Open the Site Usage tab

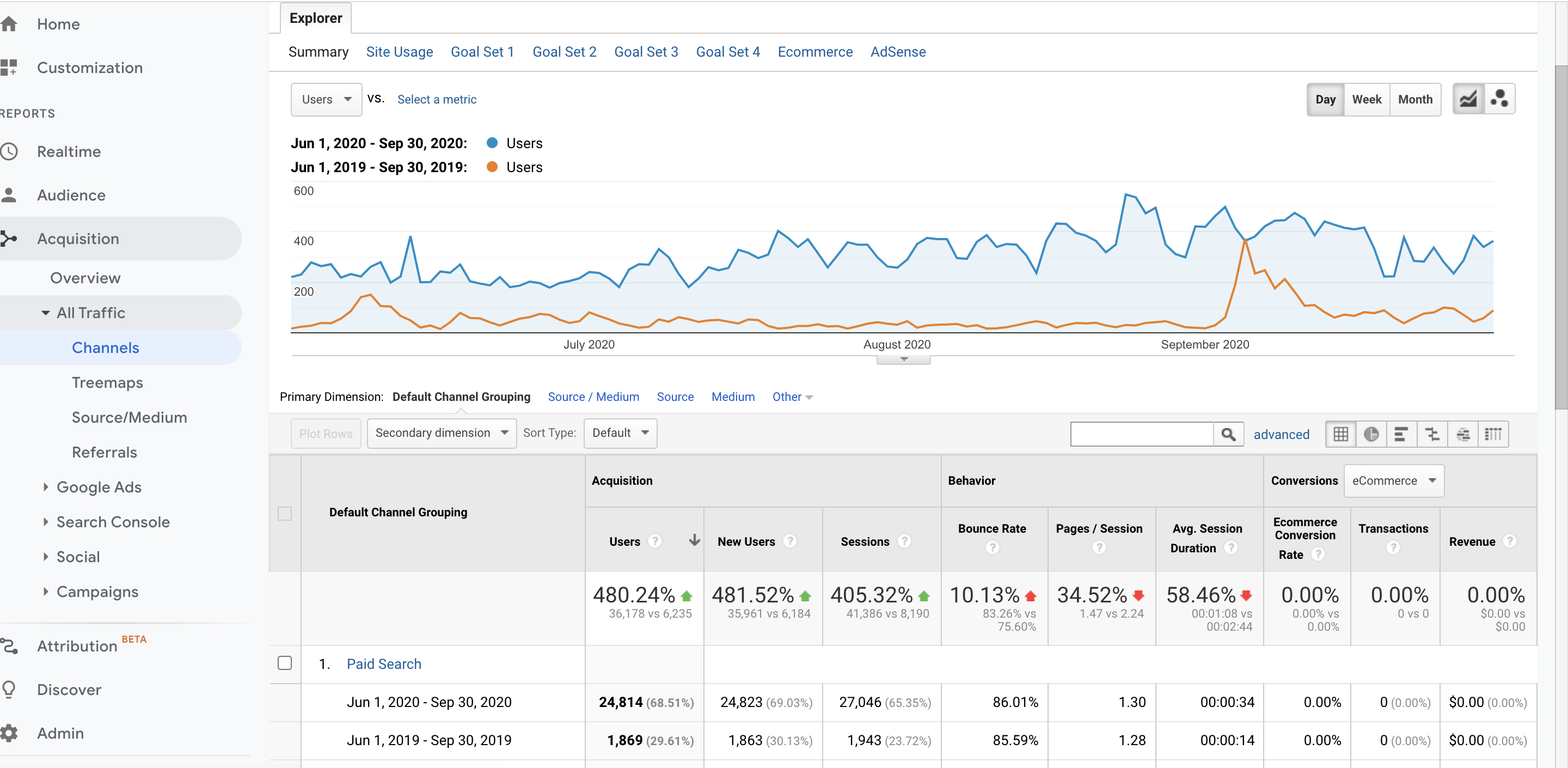click(399, 52)
